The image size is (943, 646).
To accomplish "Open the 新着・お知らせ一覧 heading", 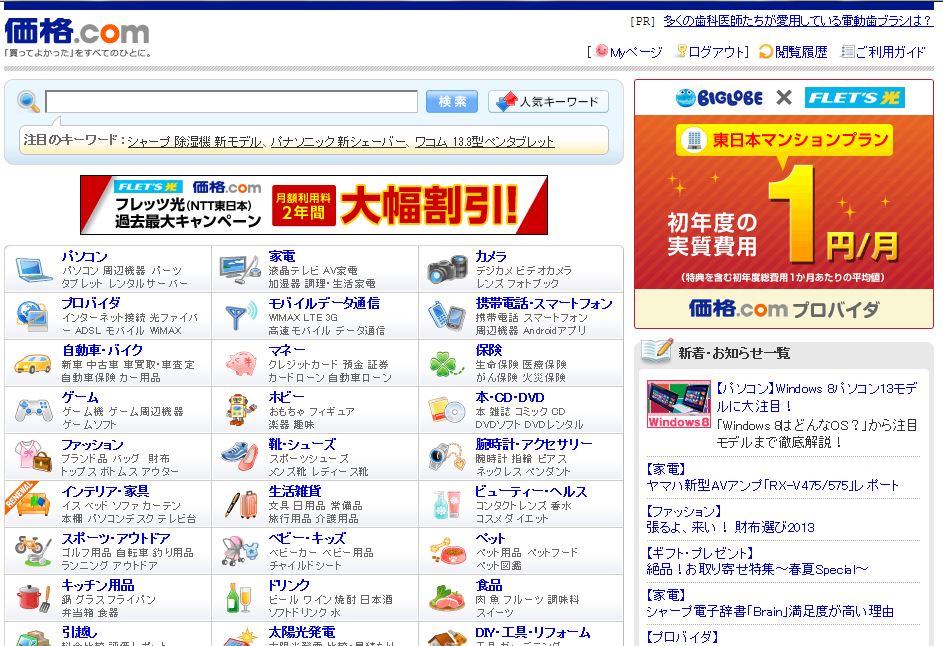I will (x=734, y=353).
